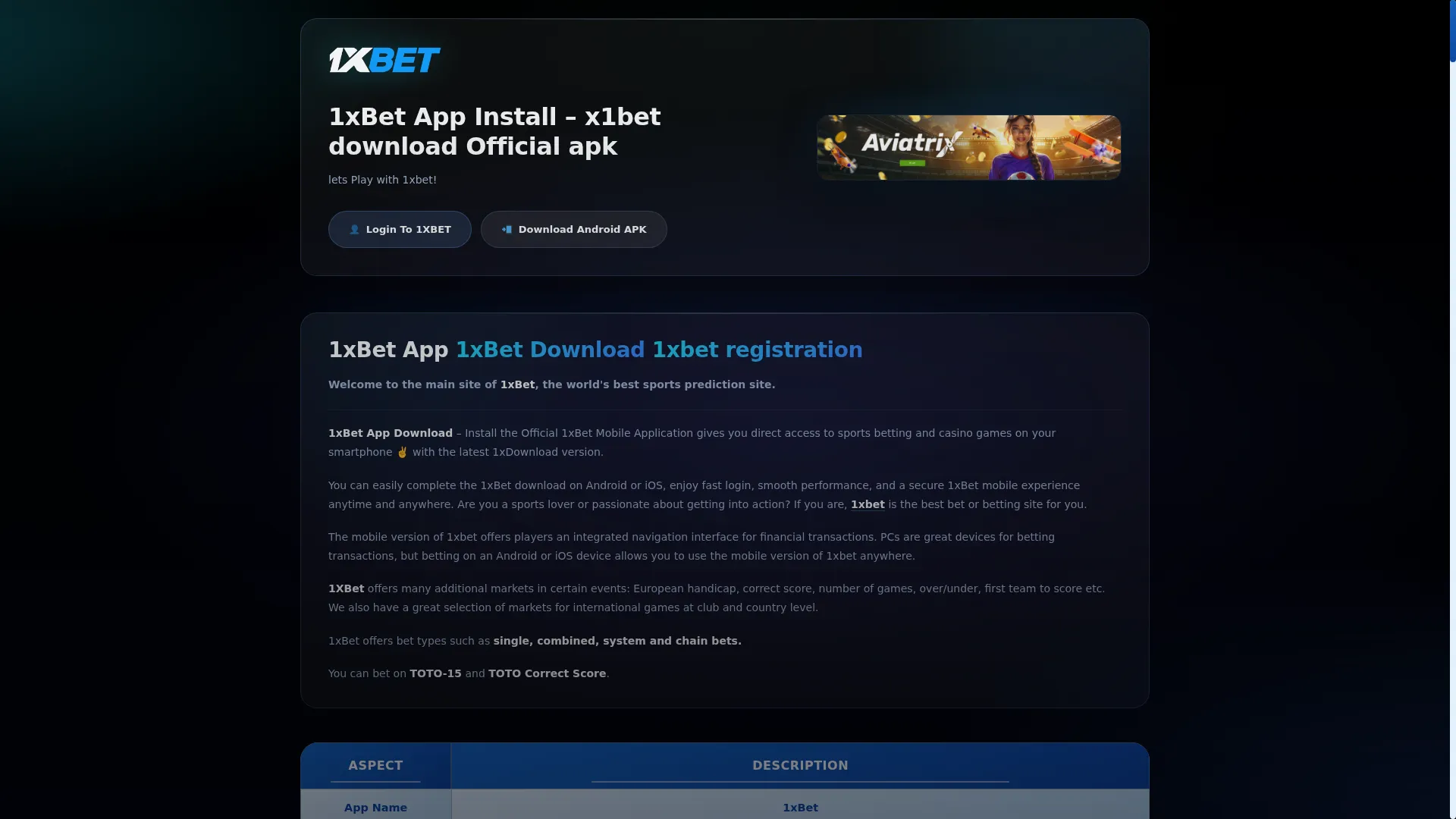Click 'single, combined, system and chain bets.' text
Viewport: 1456px width, 819px height.
(617, 641)
